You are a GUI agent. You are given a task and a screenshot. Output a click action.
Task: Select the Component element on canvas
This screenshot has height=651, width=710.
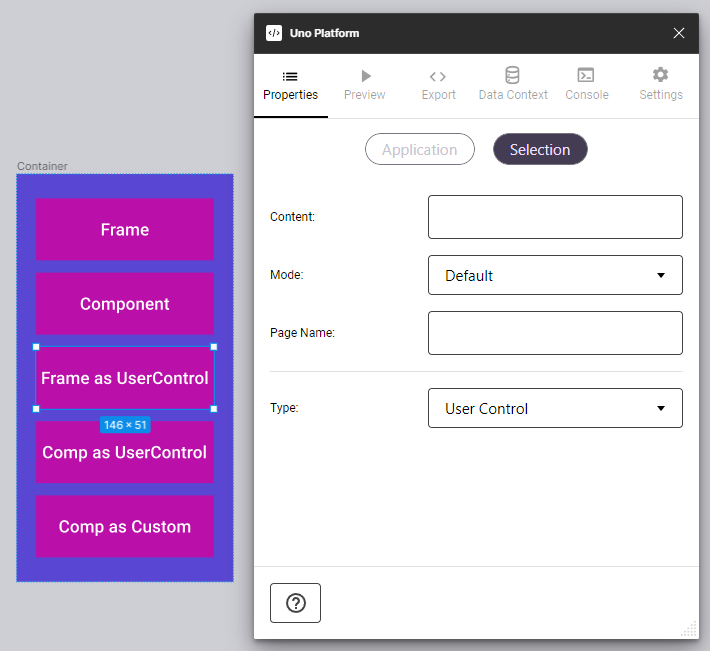[125, 304]
